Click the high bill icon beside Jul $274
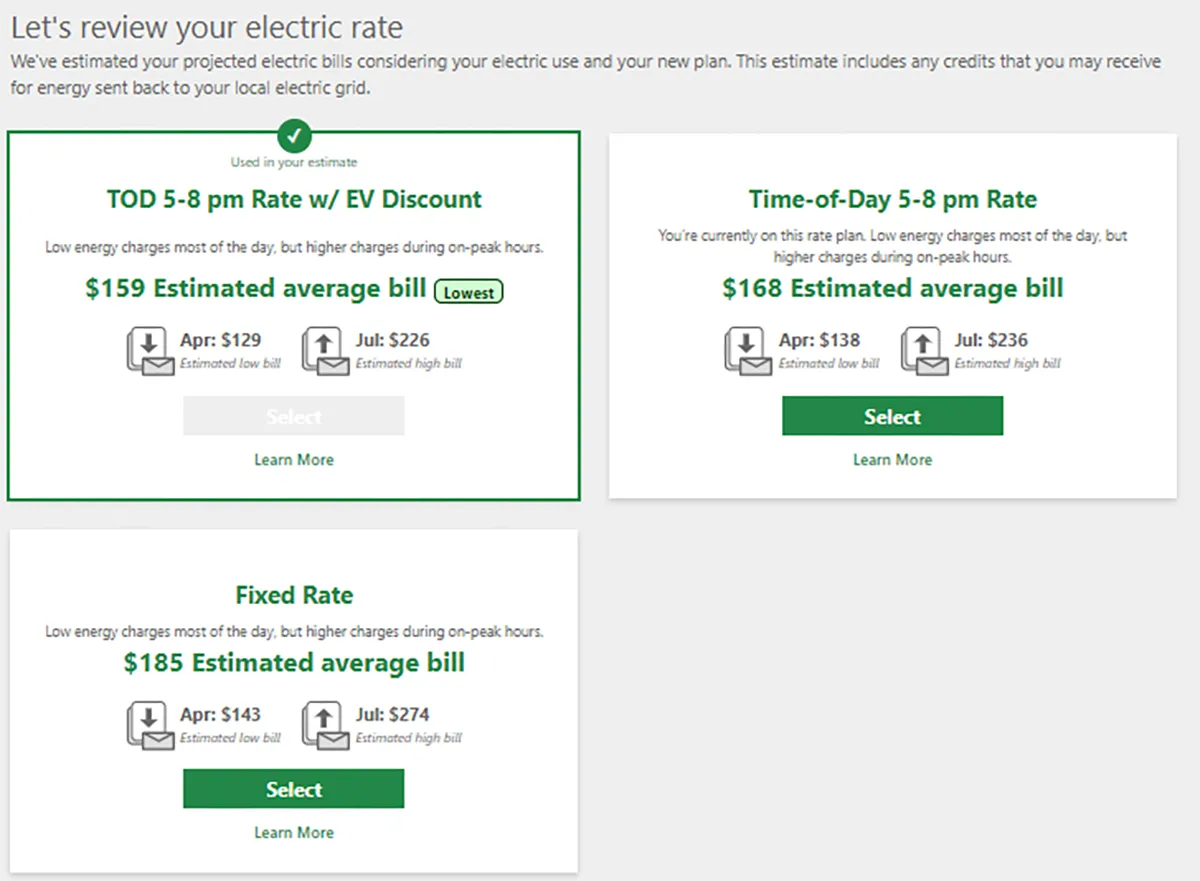The height and width of the screenshot is (881, 1200). pos(325,726)
